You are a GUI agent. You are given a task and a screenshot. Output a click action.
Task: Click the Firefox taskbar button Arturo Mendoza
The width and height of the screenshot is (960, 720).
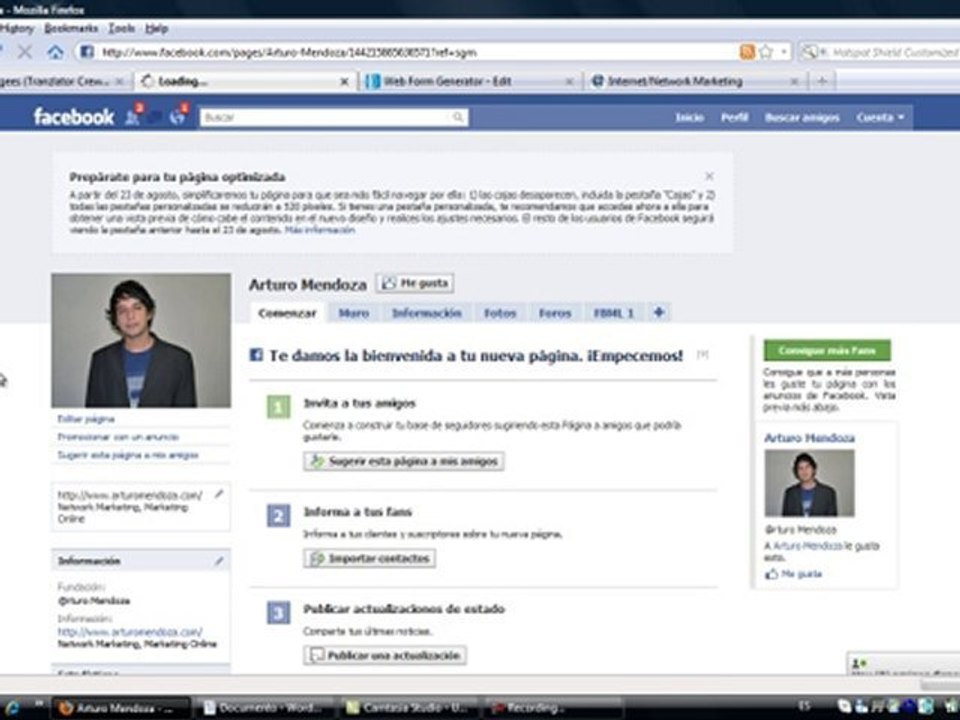tap(121, 708)
